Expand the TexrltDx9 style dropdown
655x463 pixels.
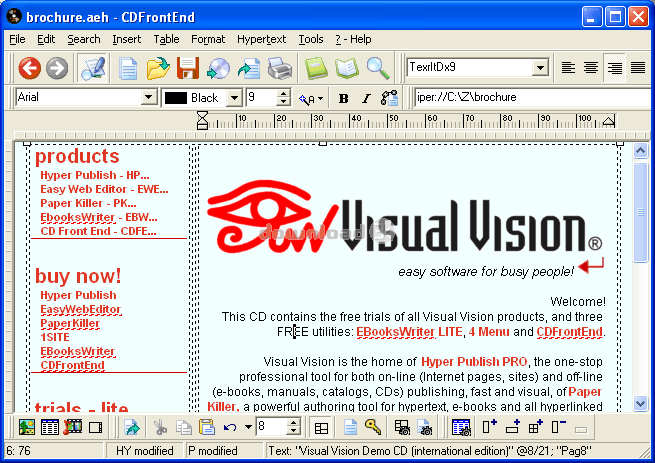coord(540,68)
